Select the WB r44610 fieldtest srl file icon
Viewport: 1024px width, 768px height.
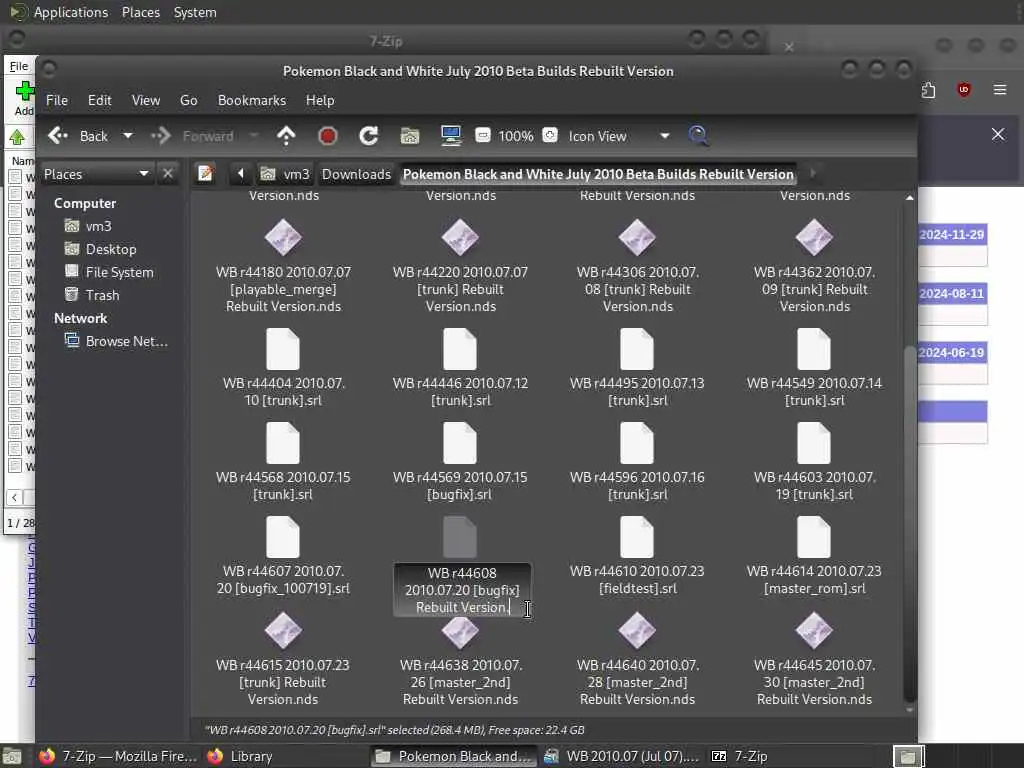[637, 537]
